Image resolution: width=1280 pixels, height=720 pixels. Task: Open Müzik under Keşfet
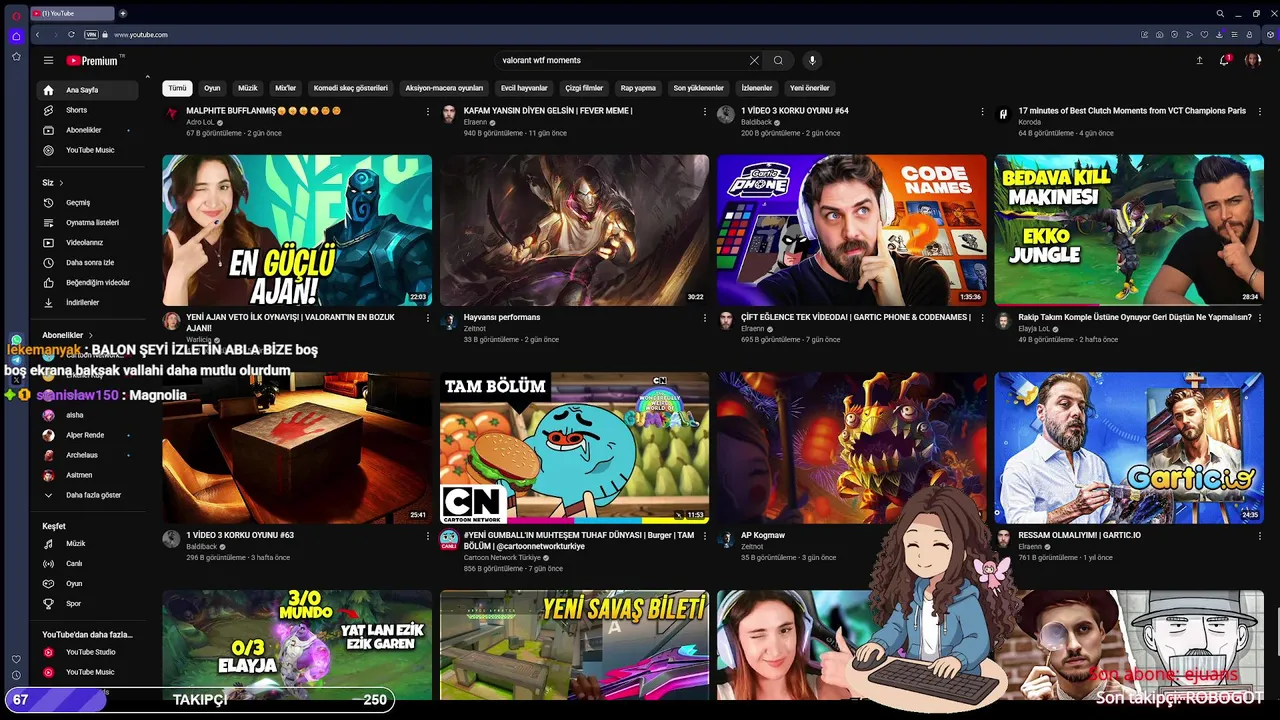(x=90, y=544)
